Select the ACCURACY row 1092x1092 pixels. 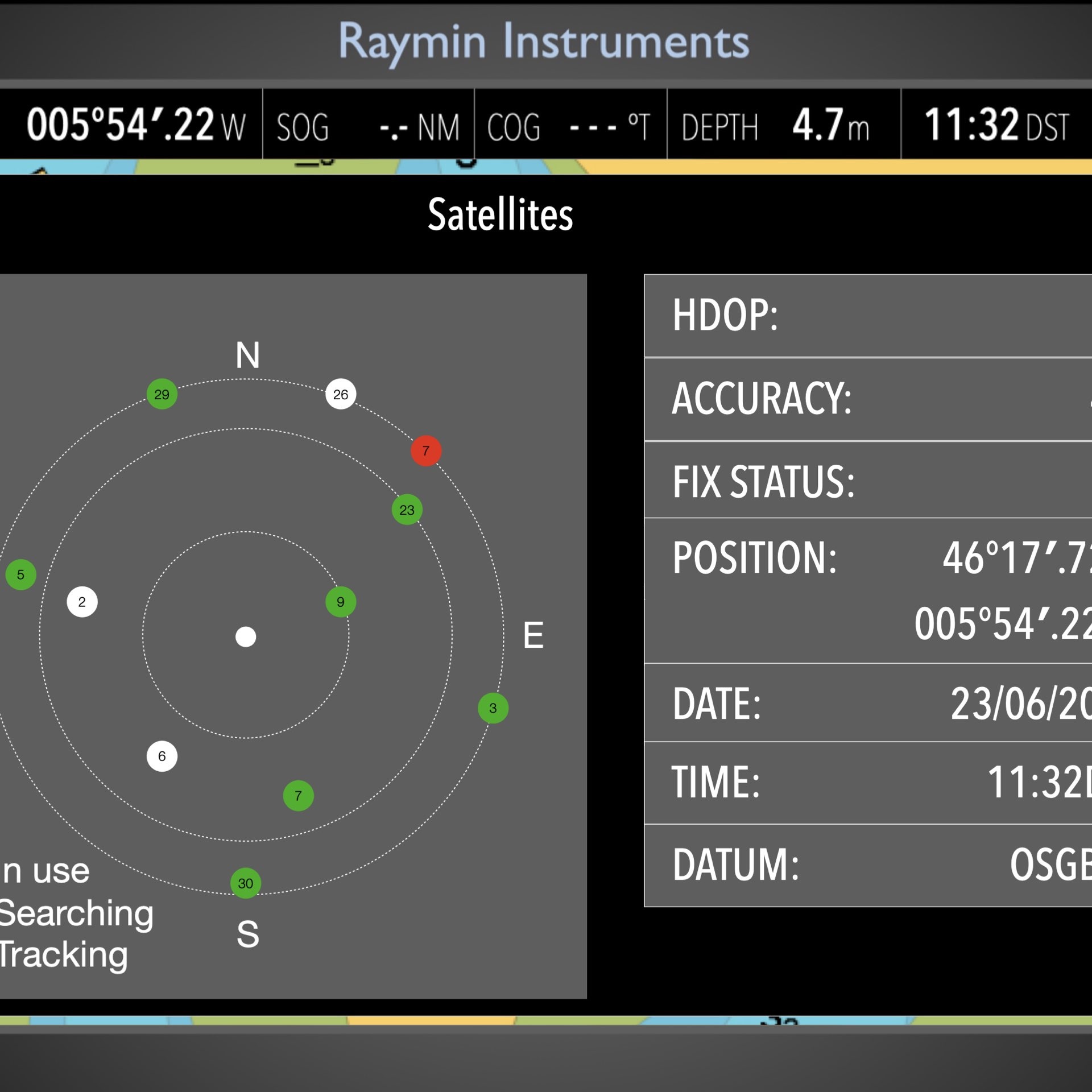[x=868, y=399]
